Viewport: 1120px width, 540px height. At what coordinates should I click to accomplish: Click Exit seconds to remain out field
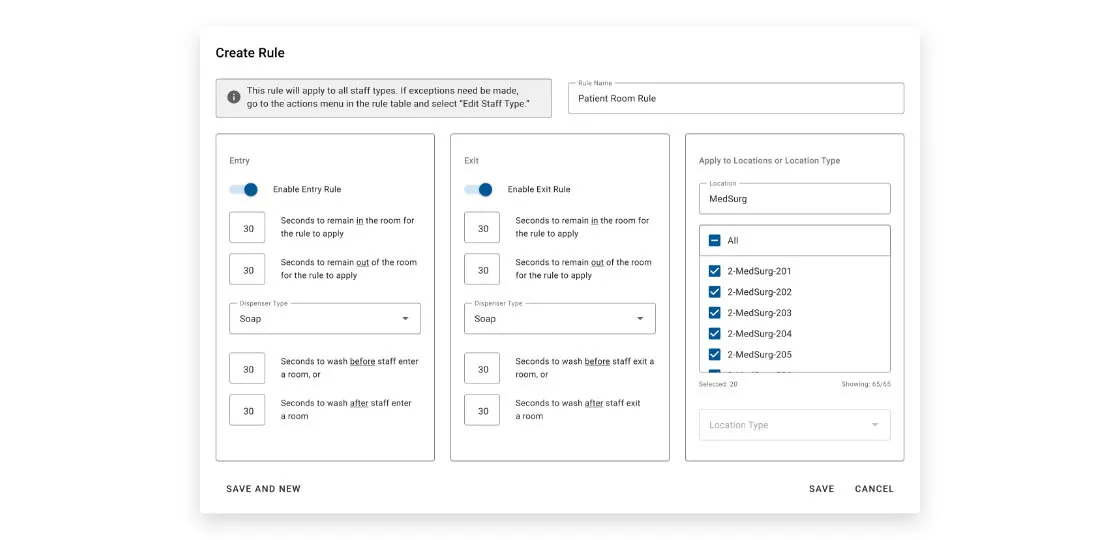pyautogui.click(x=482, y=270)
